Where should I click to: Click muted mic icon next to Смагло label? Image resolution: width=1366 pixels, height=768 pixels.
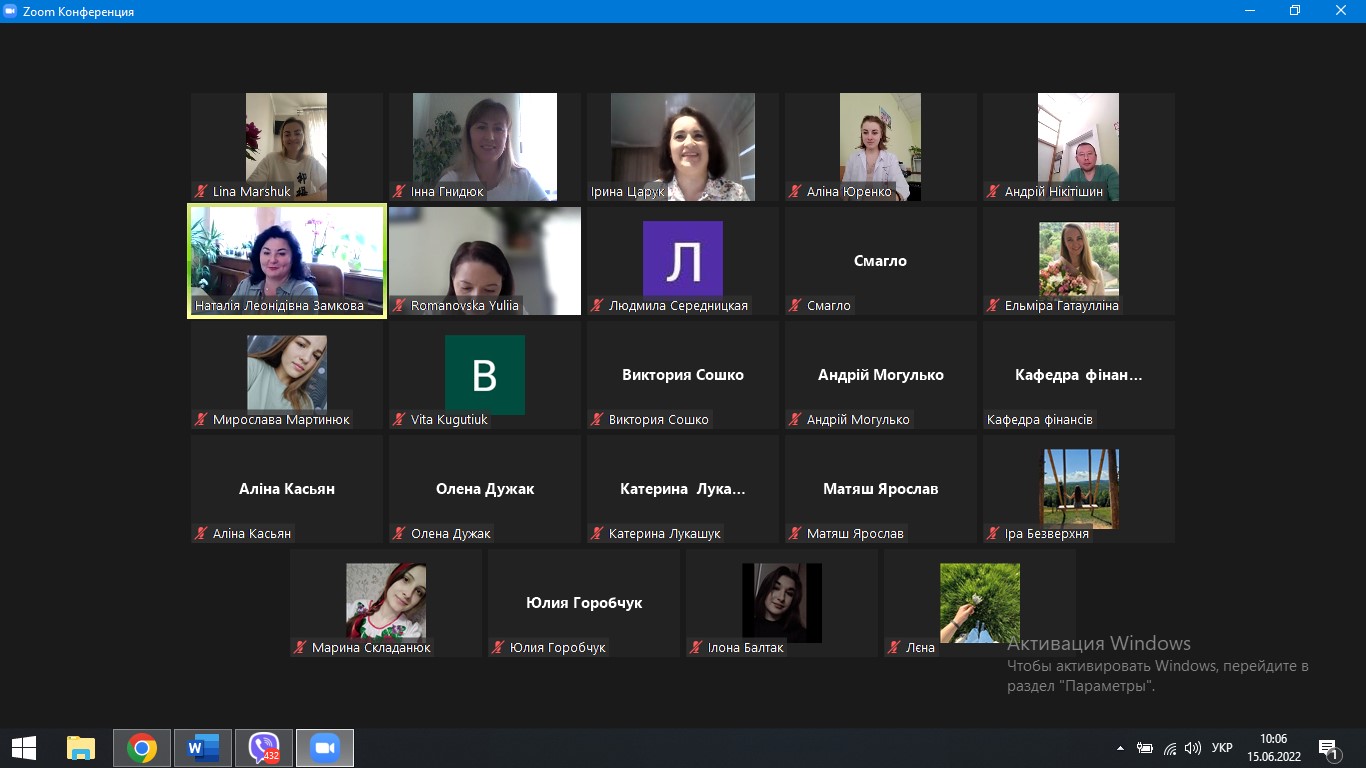click(795, 305)
